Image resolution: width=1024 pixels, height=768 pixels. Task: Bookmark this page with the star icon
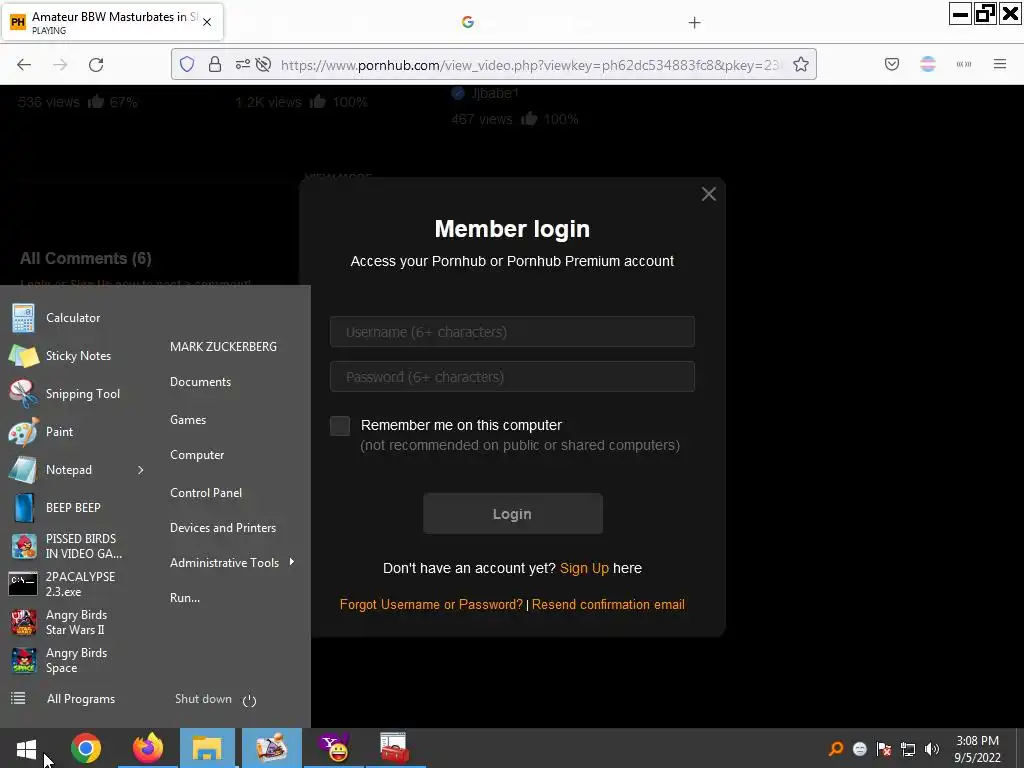[801, 64]
